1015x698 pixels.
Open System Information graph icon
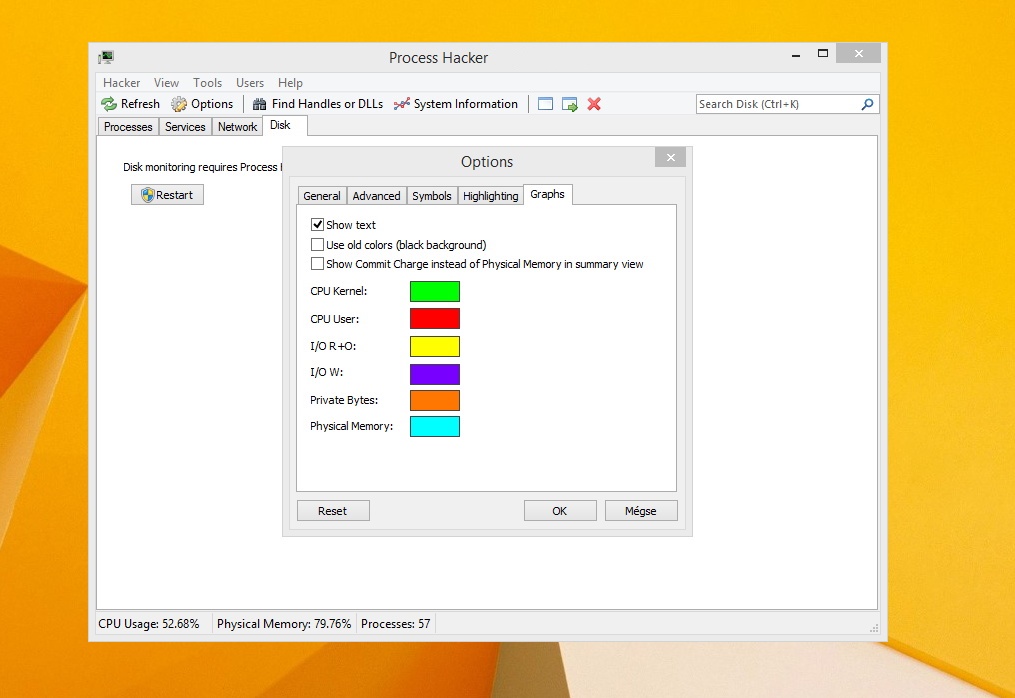point(401,104)
